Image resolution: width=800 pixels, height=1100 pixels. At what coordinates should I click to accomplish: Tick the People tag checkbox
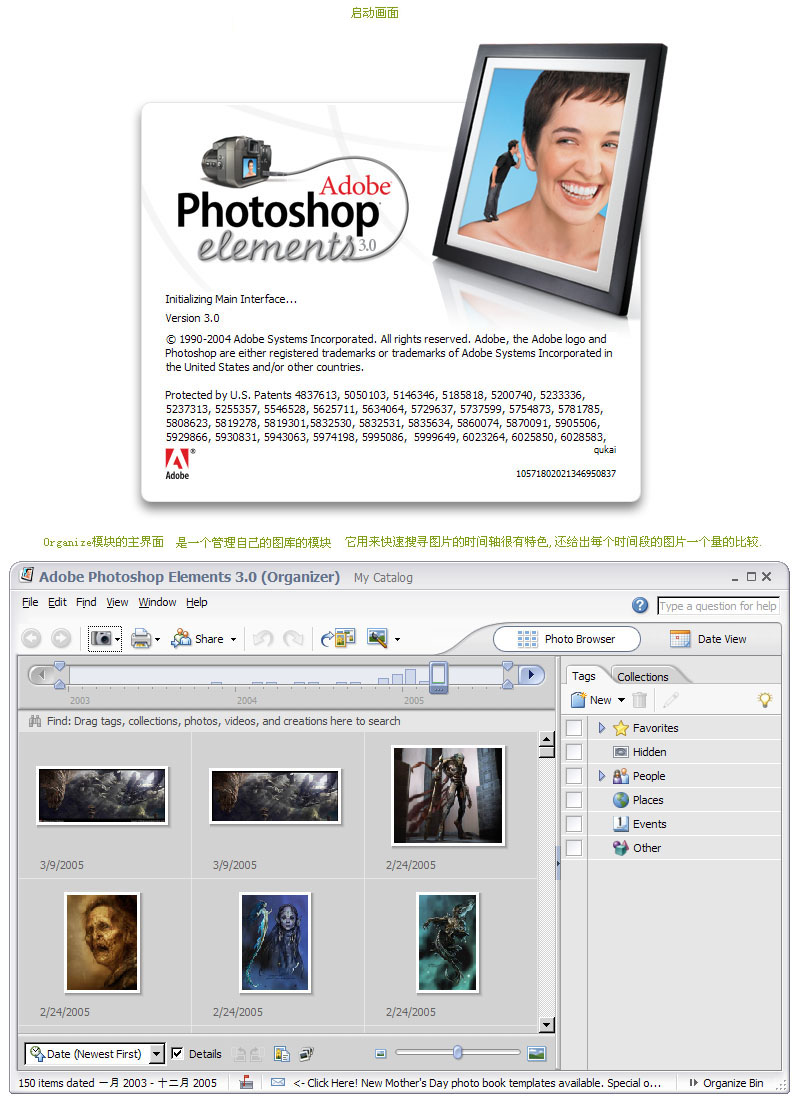pos(574,775)
